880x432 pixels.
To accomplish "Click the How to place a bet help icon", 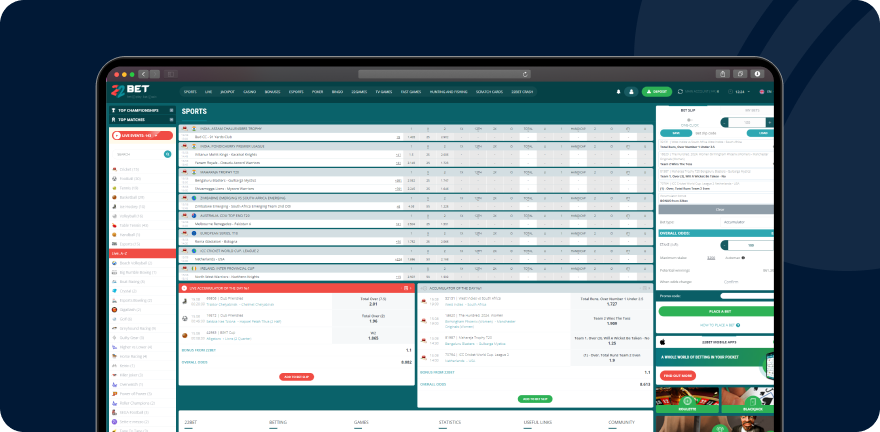I will point(738,325).
